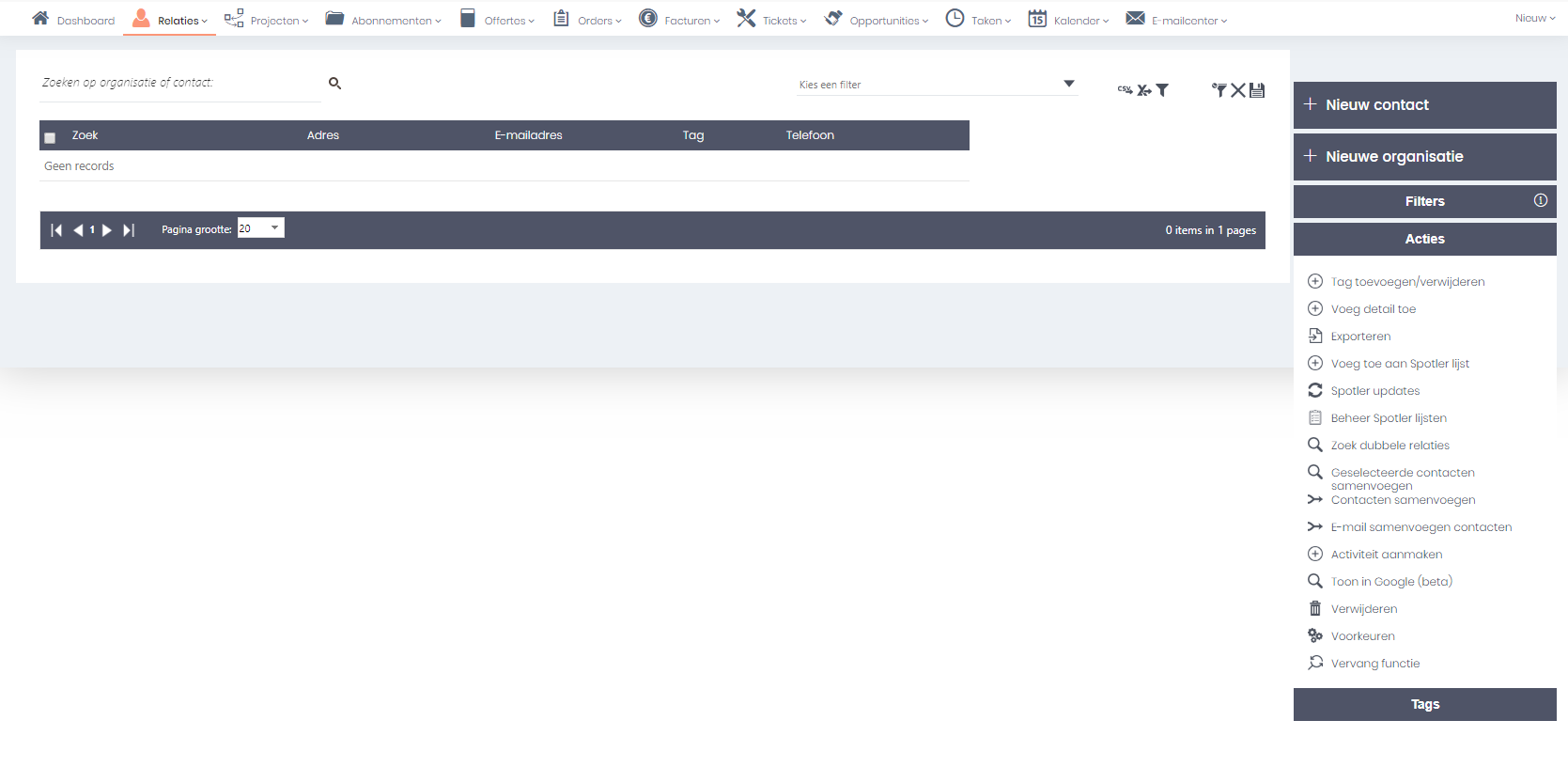1568x783 pixels.
Task: Open the Pagina grootte dropdown
Action: pyautogui.click(x=260, y=228)
